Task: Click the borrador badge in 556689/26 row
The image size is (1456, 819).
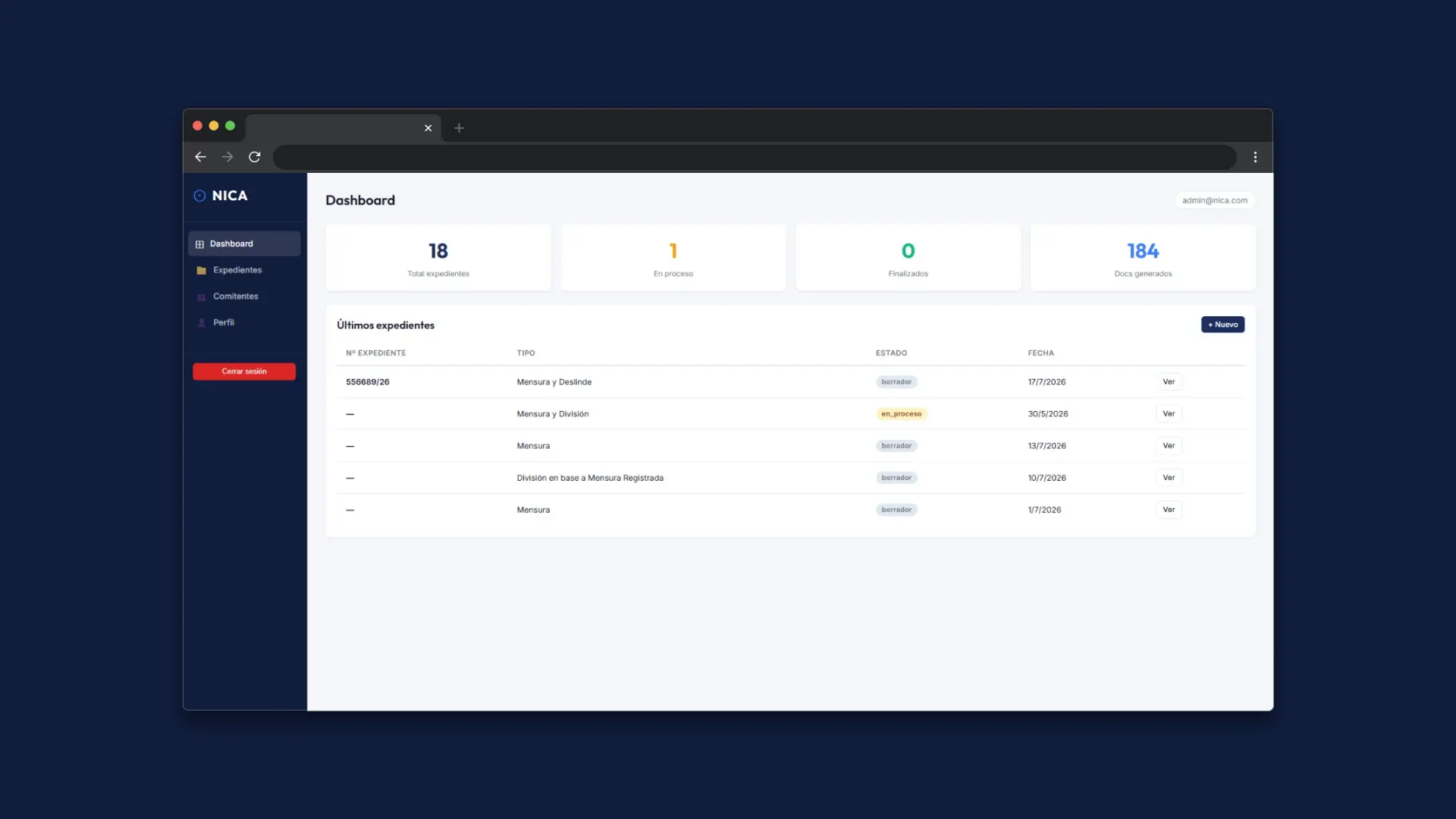Action: click(x=896, y=382)
